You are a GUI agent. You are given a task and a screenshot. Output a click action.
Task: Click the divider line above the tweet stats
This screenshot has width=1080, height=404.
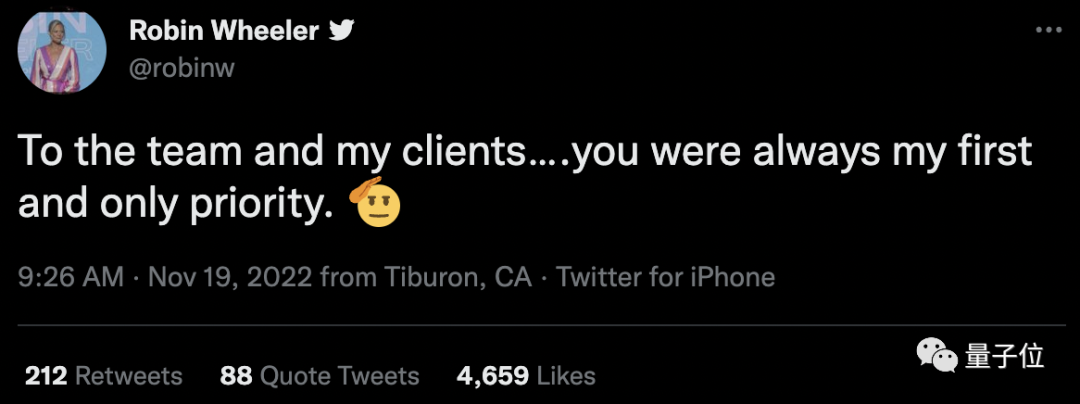tap(540, 325)
